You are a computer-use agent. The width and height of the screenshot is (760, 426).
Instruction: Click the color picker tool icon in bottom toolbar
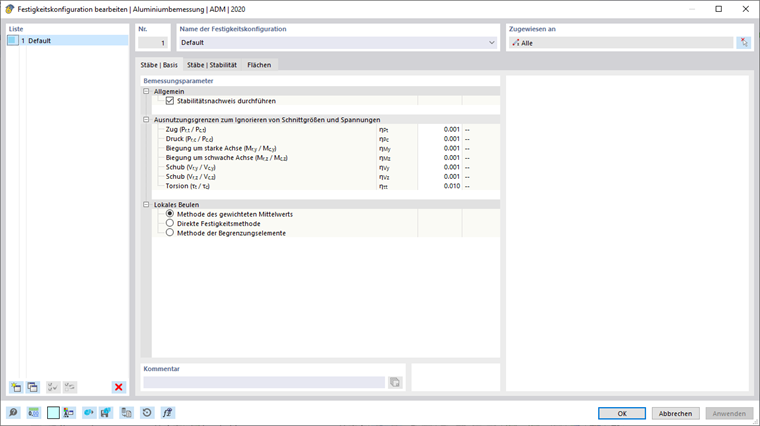click(x=69, y=412)
